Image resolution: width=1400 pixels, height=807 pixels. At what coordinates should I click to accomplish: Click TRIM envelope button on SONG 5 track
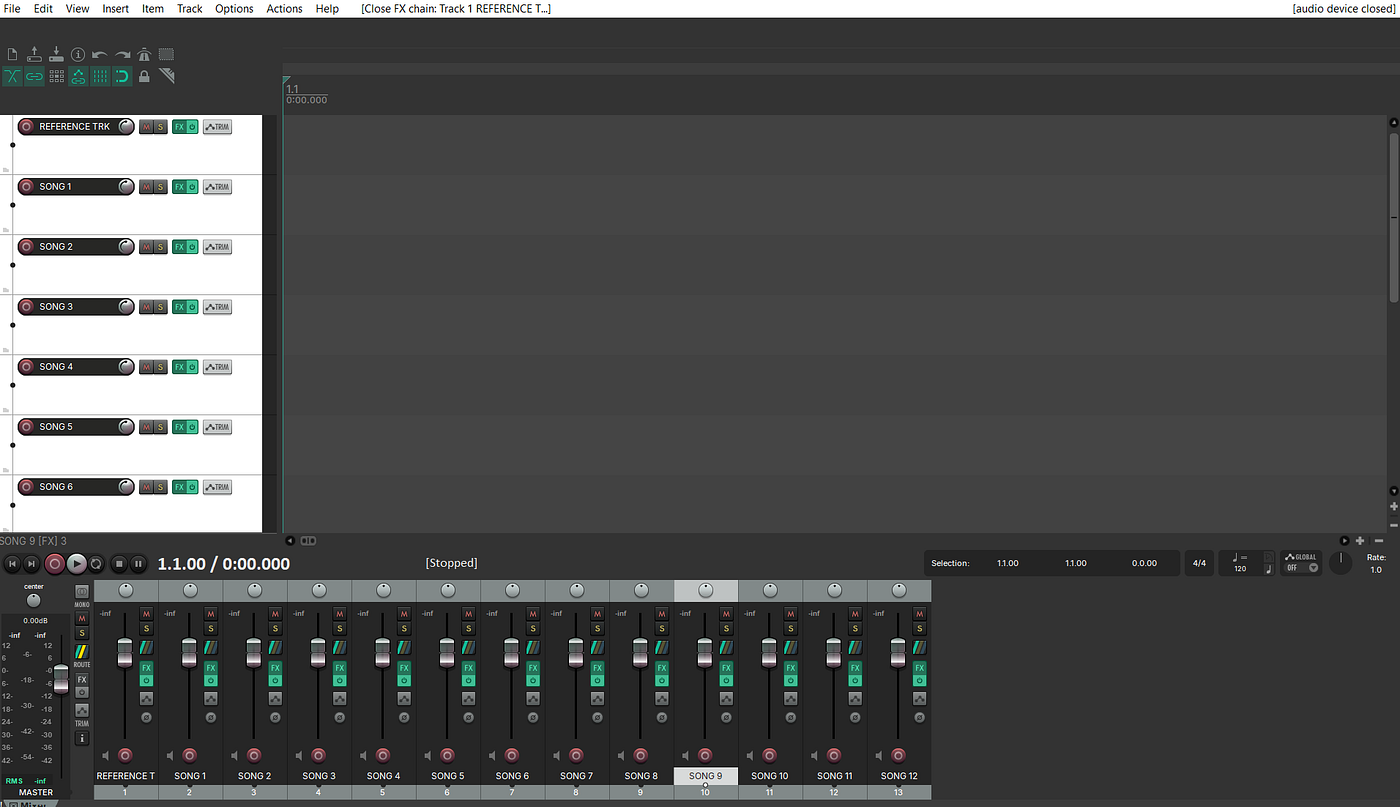(217, 427)
